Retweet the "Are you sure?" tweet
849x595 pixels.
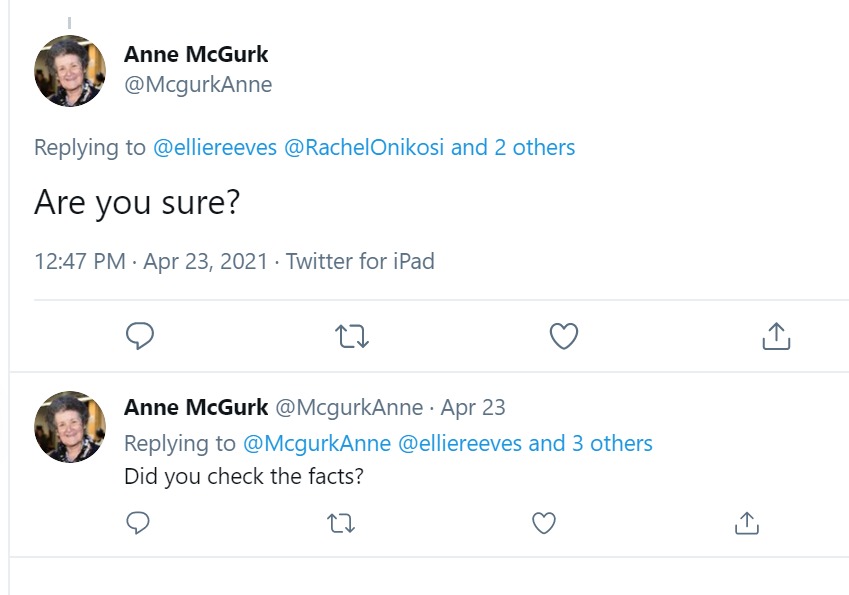[x=352, y=337]
